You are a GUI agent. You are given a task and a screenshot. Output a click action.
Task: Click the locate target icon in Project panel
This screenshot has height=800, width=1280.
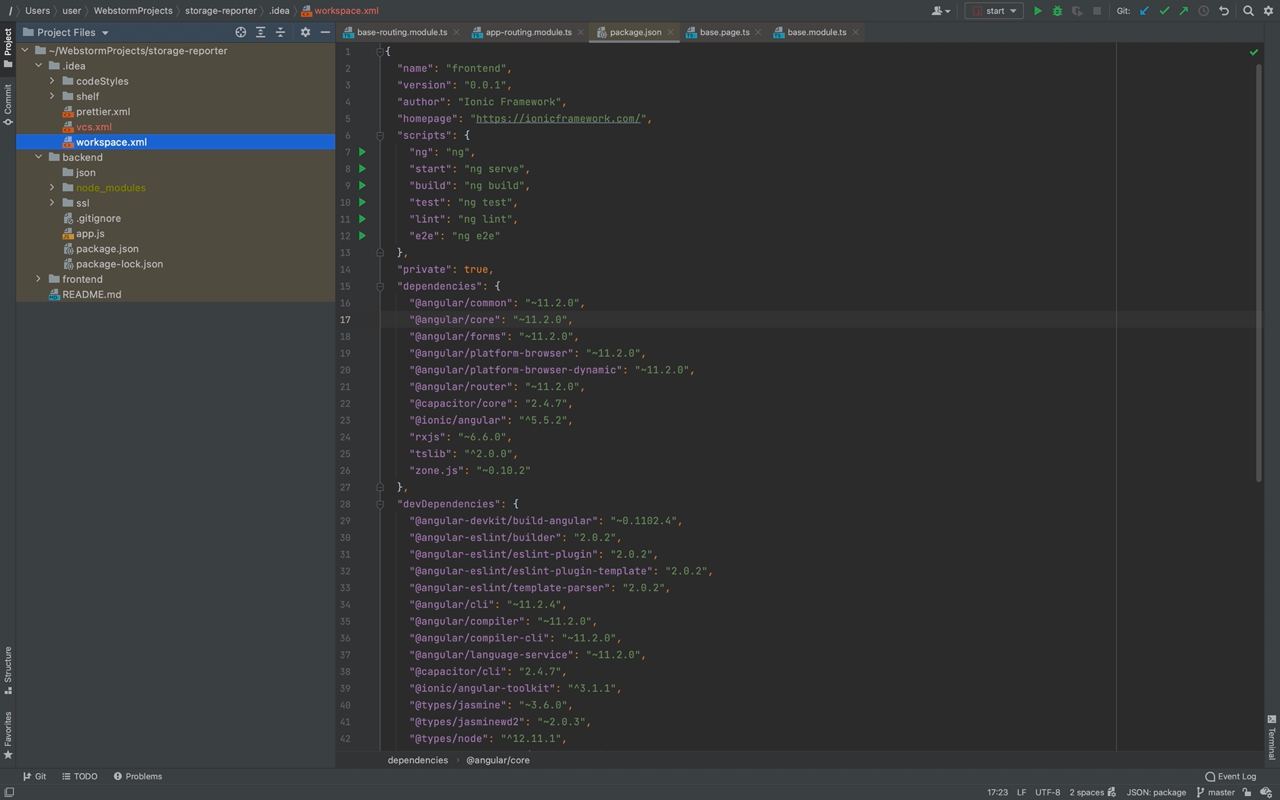click(x=240, y=32)
